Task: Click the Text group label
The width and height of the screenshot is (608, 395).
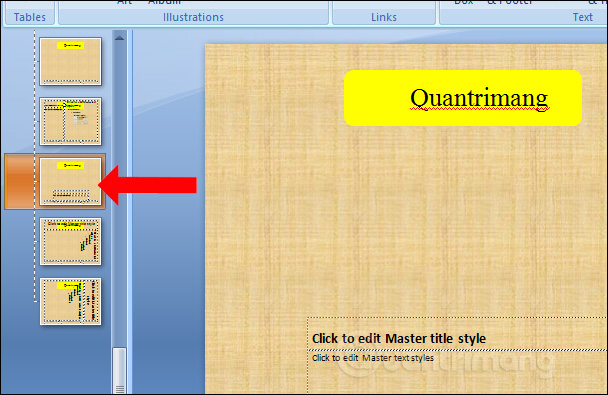Action: (582, 17)
